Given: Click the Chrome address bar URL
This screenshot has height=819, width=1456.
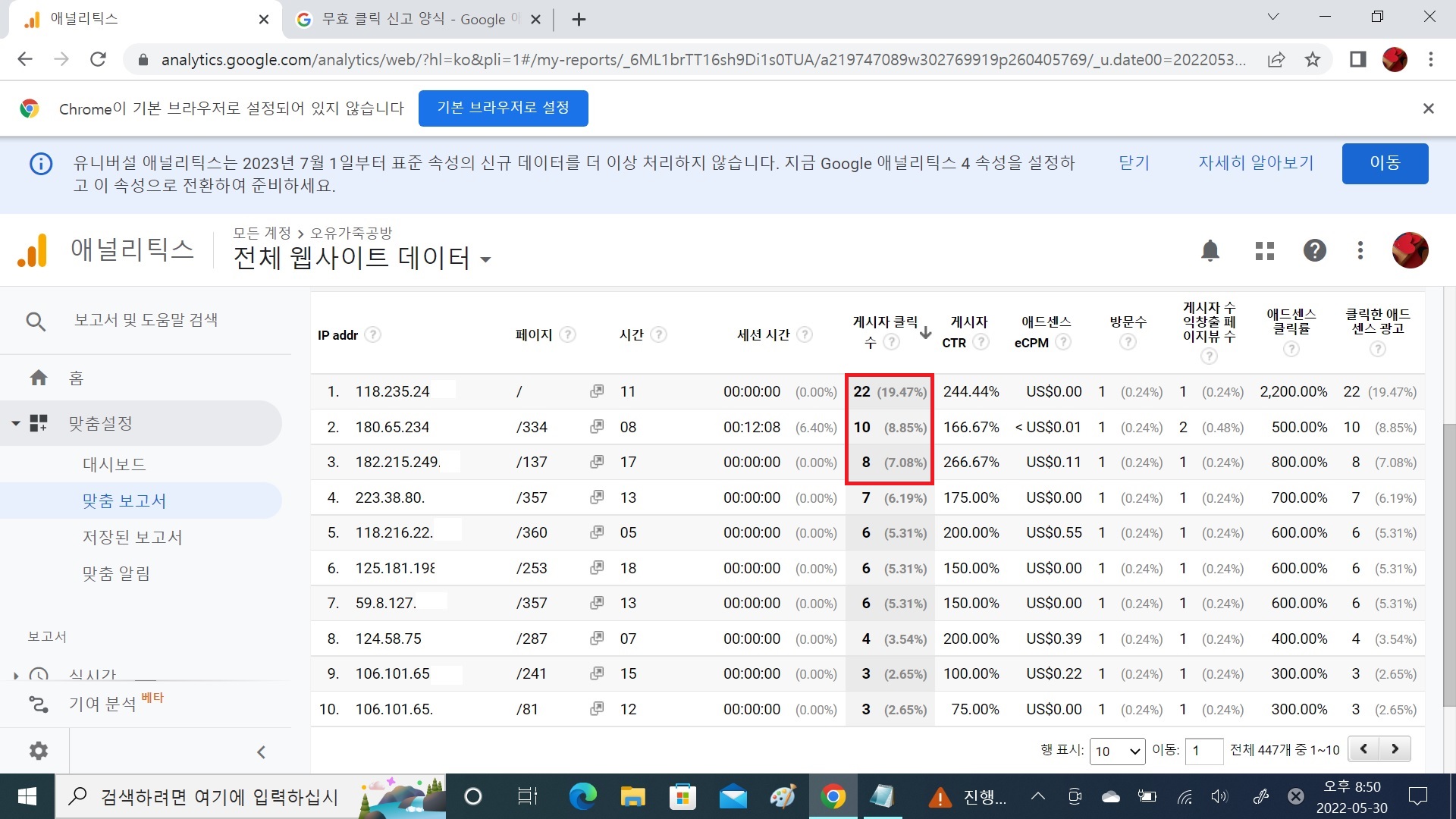Looking at the screenshot, I should pyautogui.click(x=704, y=59).
